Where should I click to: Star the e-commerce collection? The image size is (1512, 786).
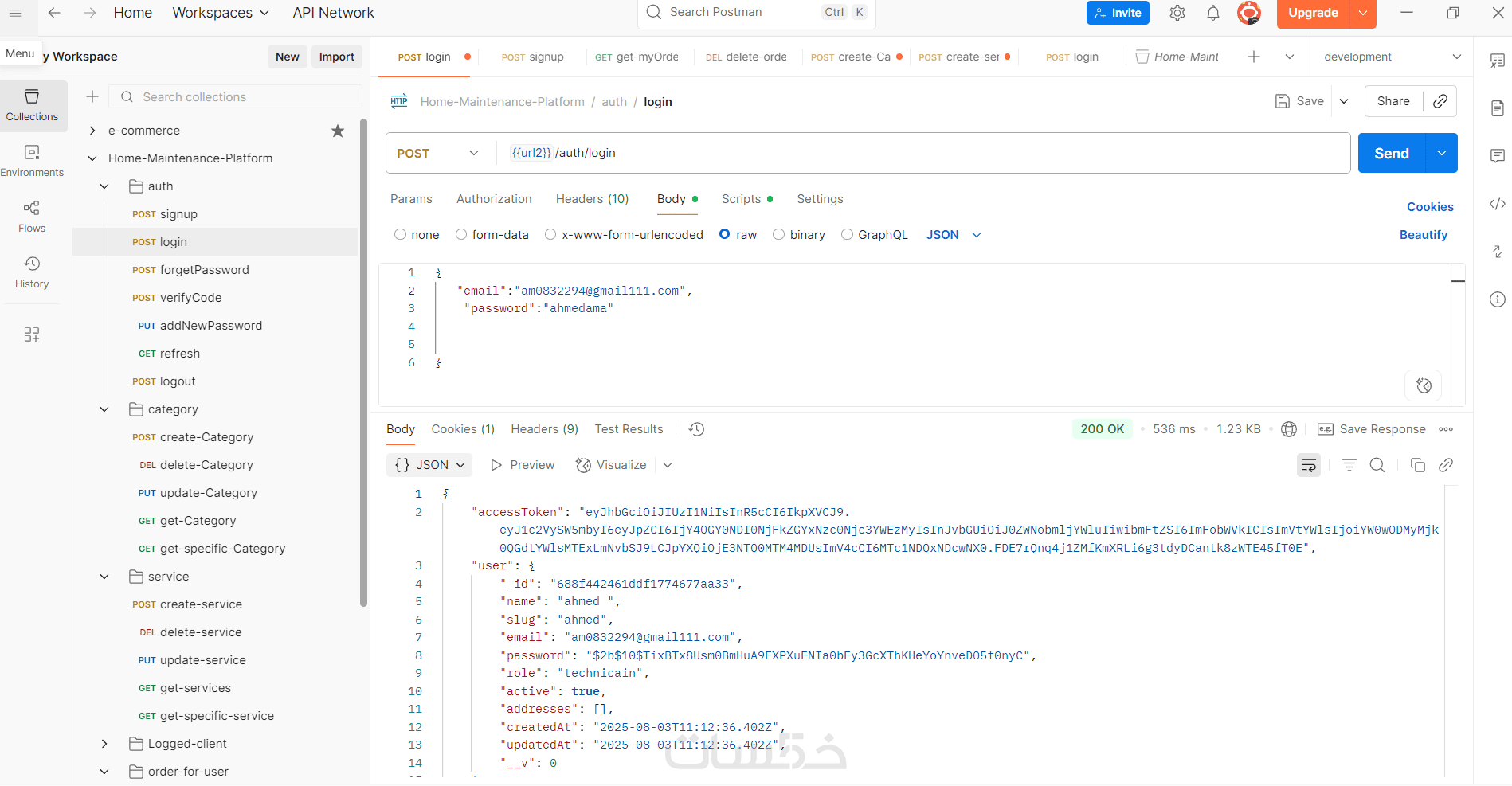[x=338, y=131]
